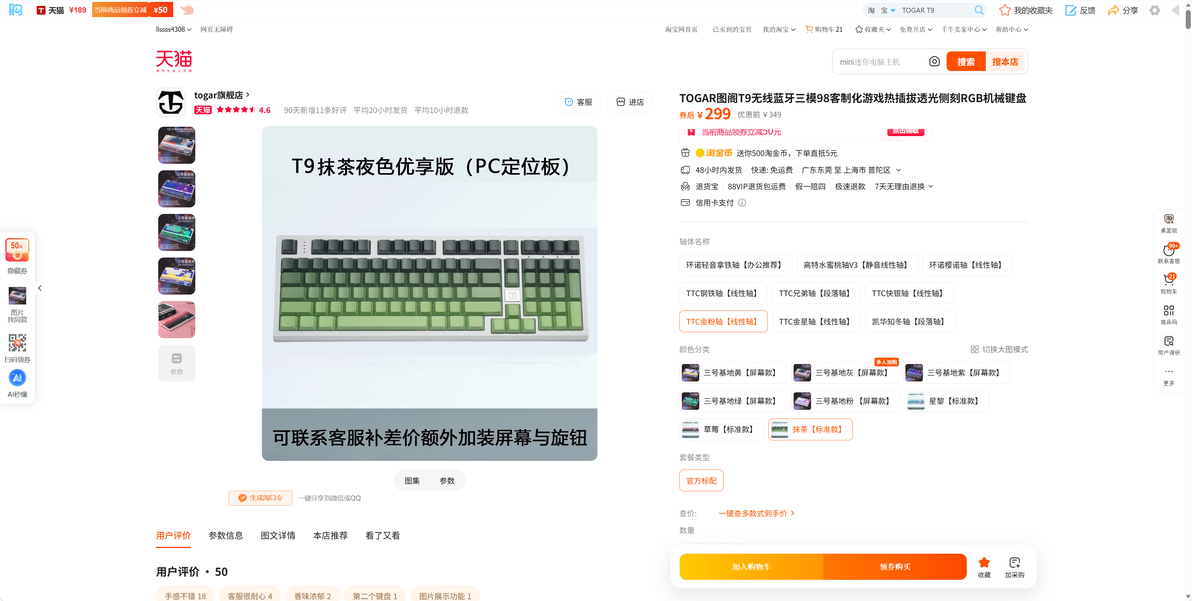Screen dimensions: 1192x601
Task: Expand 我的淘宝 dropdown
Action: [779, 30]
